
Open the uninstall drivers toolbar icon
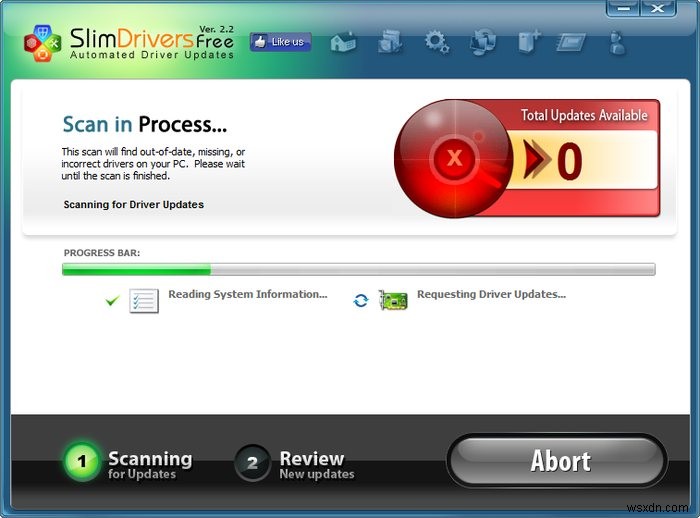pyautogui.click(x=390, y=42)
